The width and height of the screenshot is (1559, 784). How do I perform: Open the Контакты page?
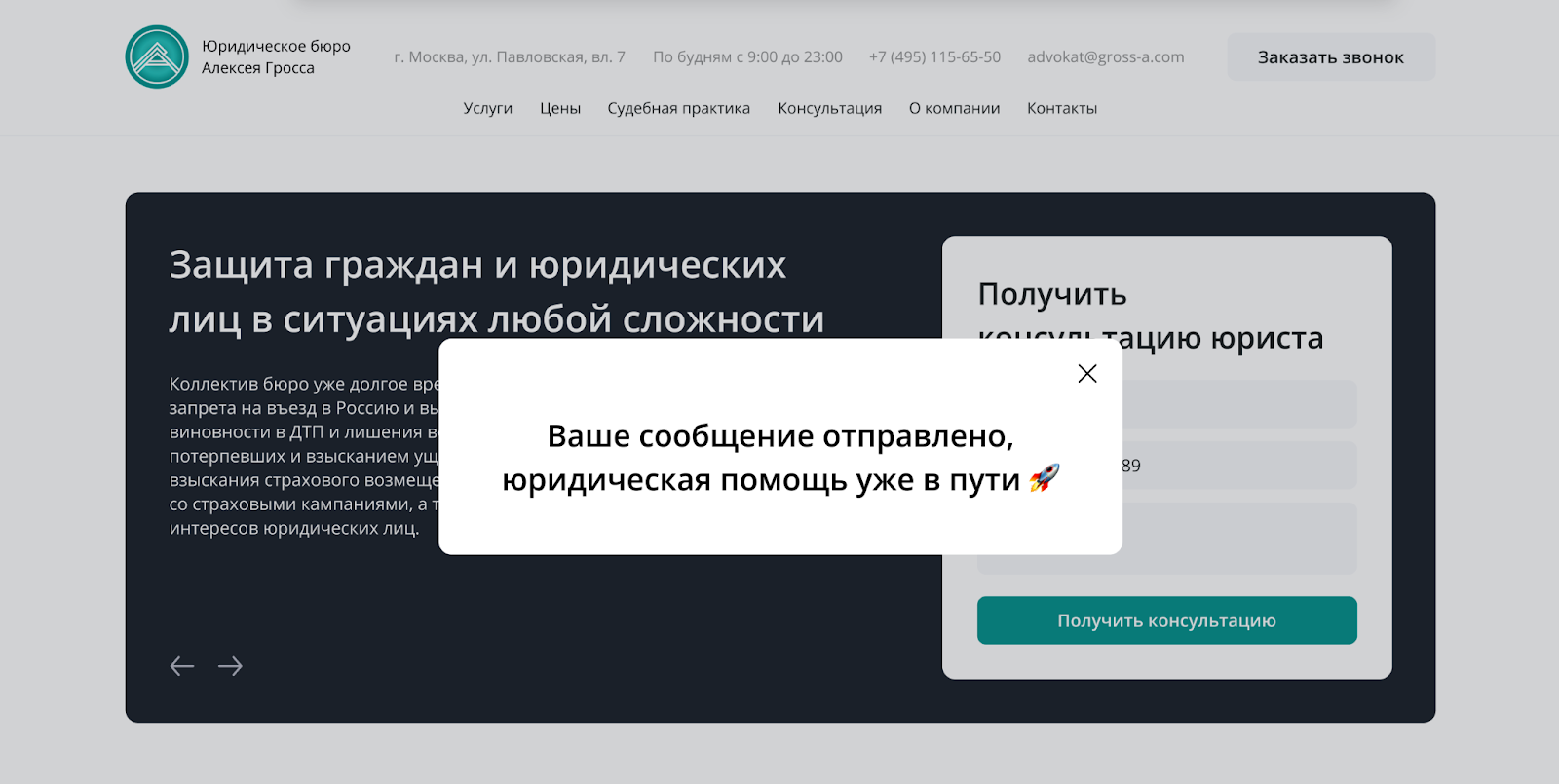(1061, 109)
